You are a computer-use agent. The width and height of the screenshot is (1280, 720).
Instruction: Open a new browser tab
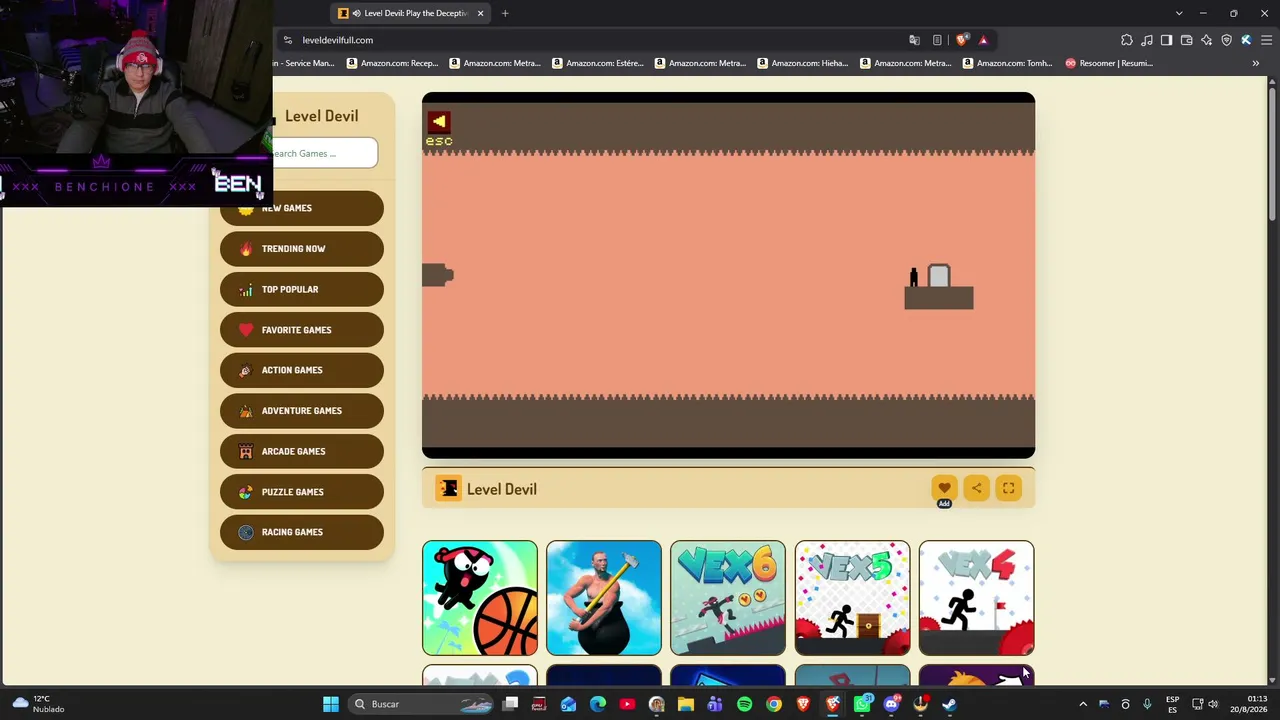coord(505,13)
